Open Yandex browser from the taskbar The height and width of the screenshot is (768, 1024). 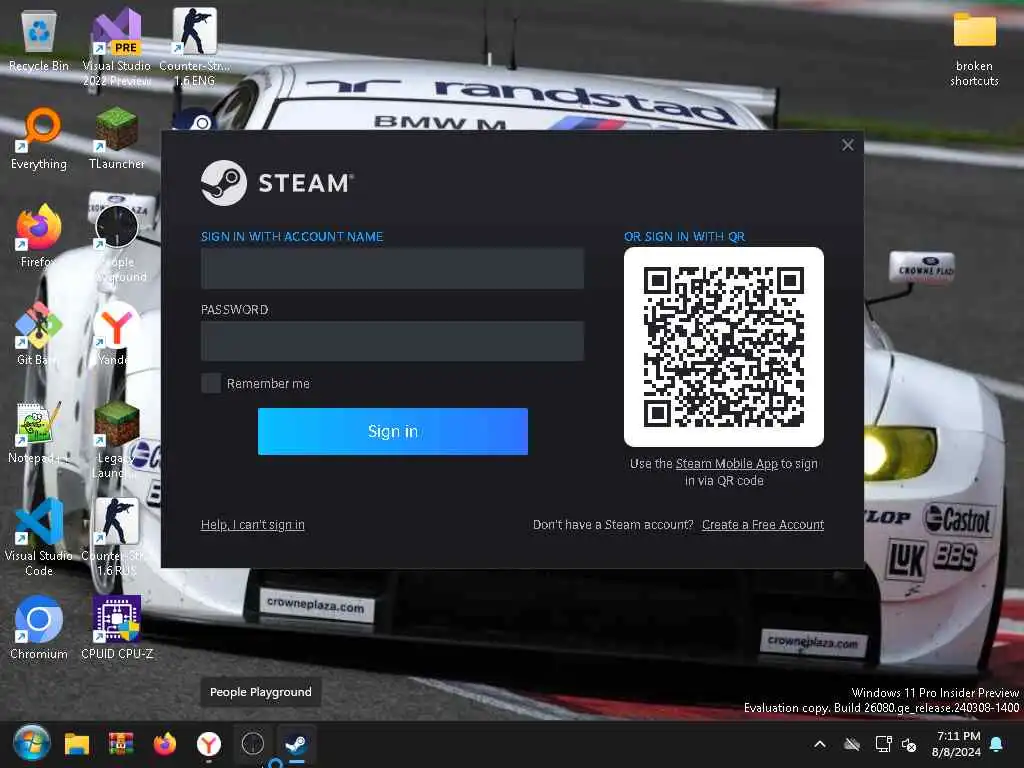(x=209, y=744)
